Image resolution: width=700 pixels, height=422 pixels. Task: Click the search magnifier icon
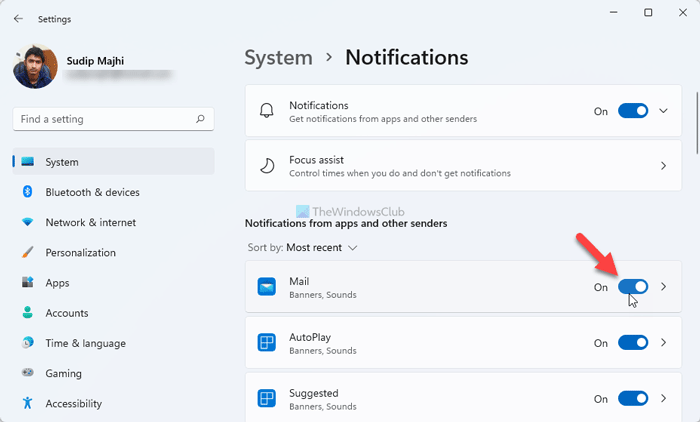click(200, 119)
